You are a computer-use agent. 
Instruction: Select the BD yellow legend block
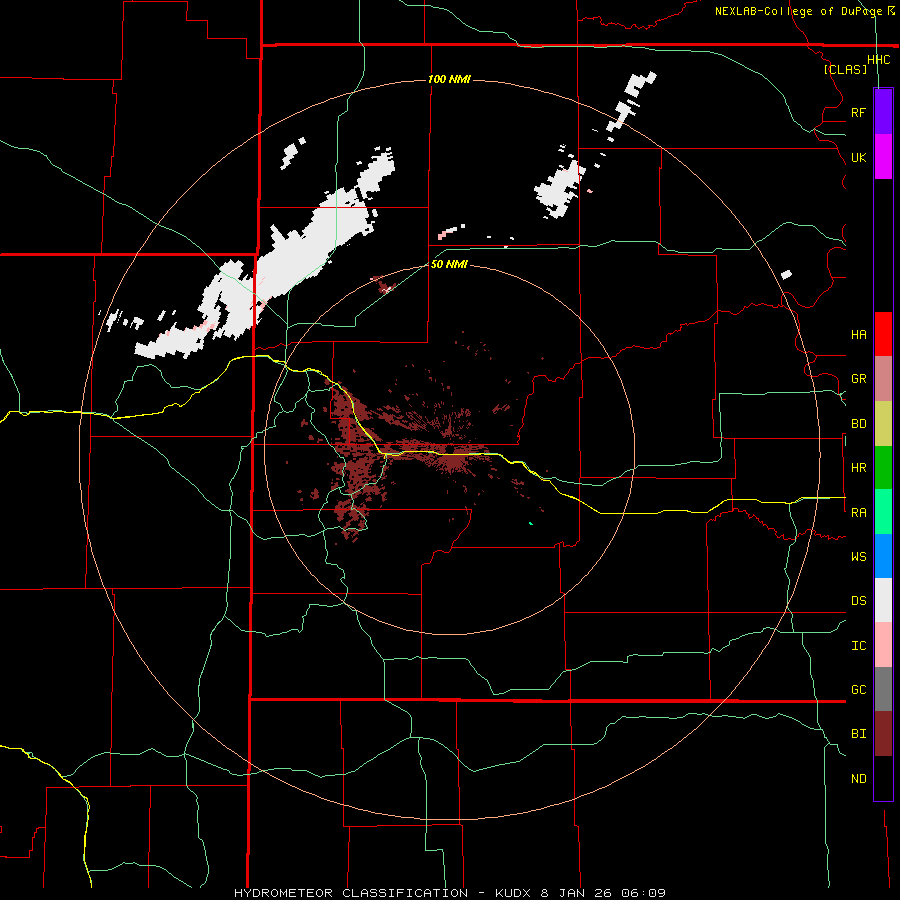[883, 423]
